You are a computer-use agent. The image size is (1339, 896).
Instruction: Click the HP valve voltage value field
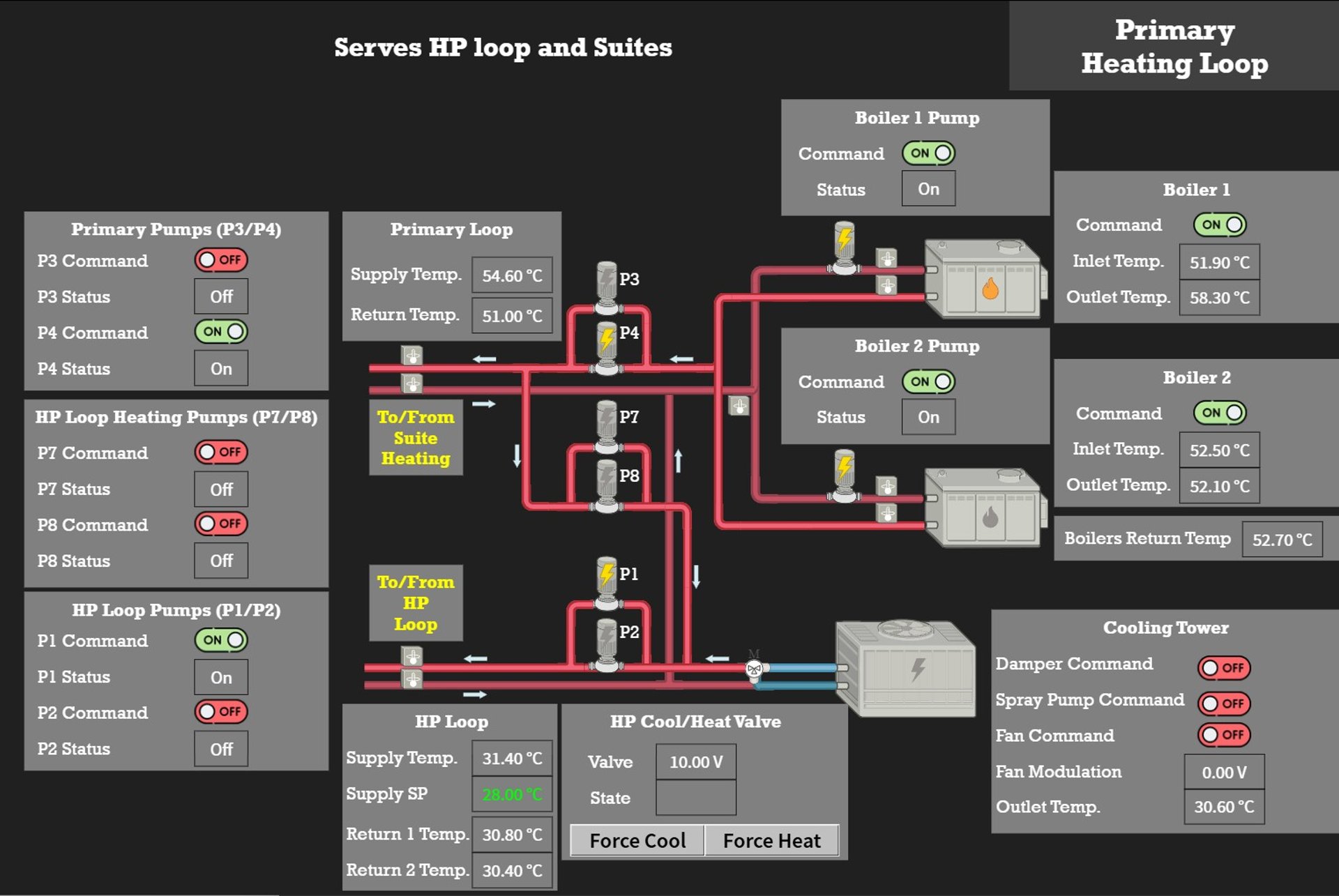[695, 761]
